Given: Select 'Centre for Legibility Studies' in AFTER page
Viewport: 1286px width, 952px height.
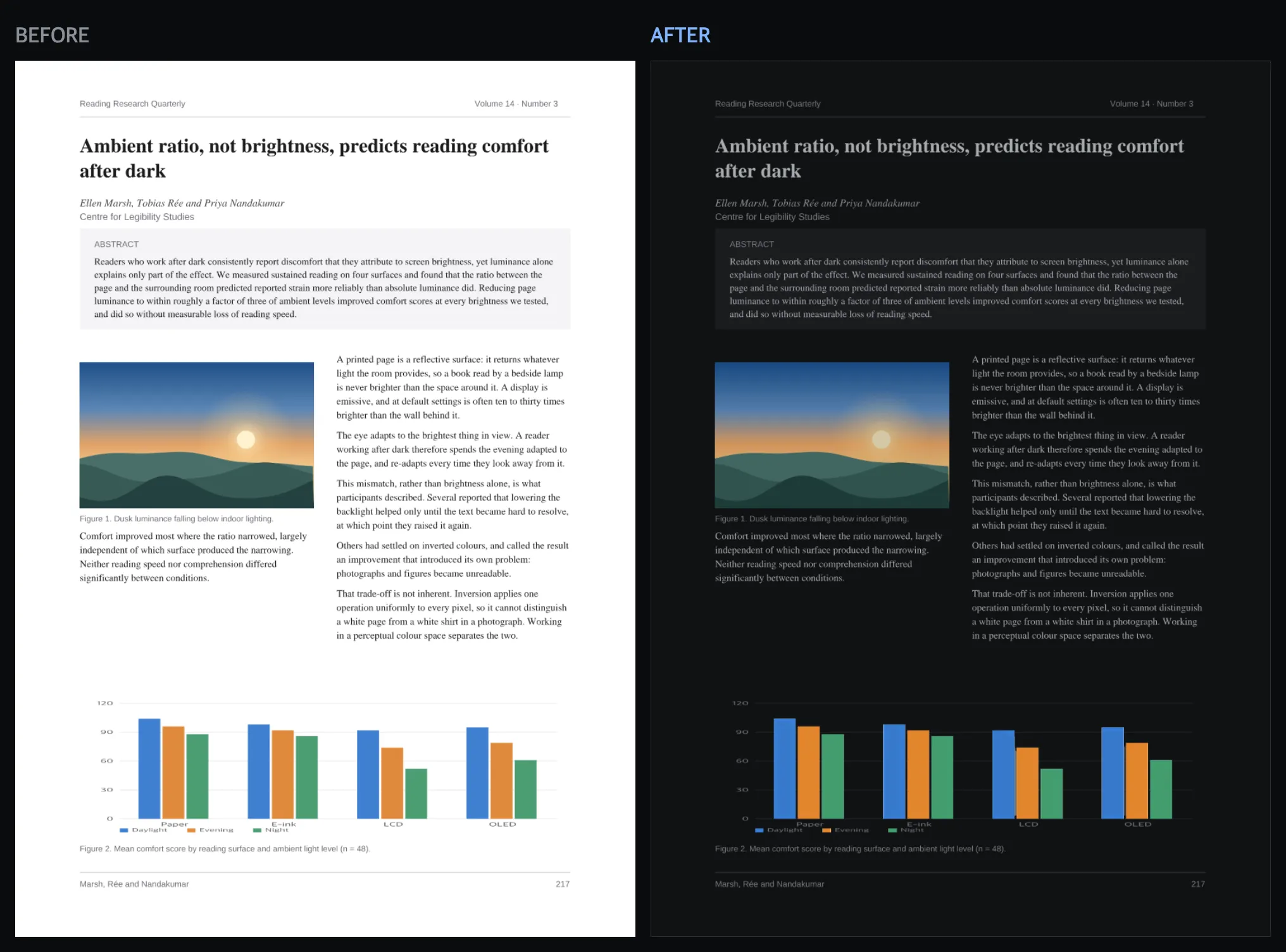Looking at the screenshot, I should click(772, 217).
